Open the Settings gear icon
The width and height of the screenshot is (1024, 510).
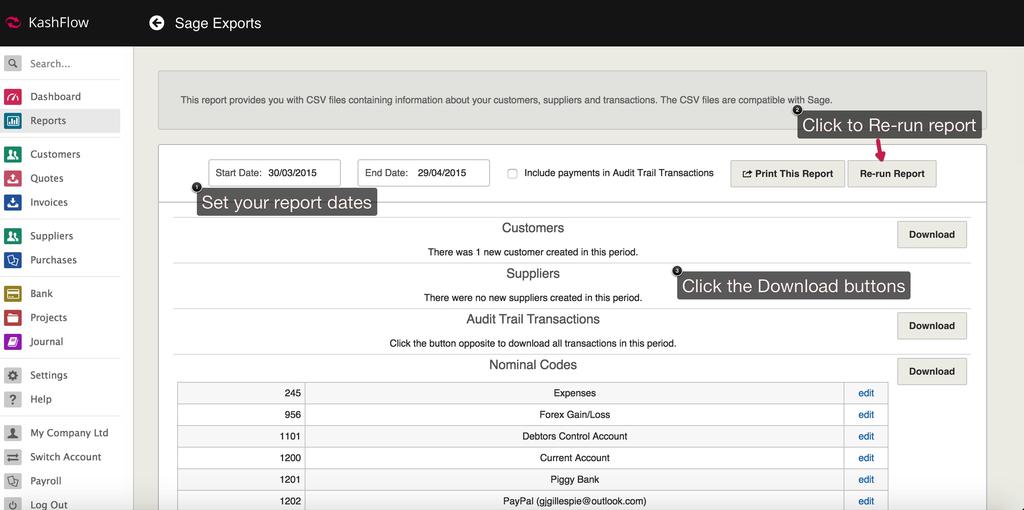[x=13, y=376]
